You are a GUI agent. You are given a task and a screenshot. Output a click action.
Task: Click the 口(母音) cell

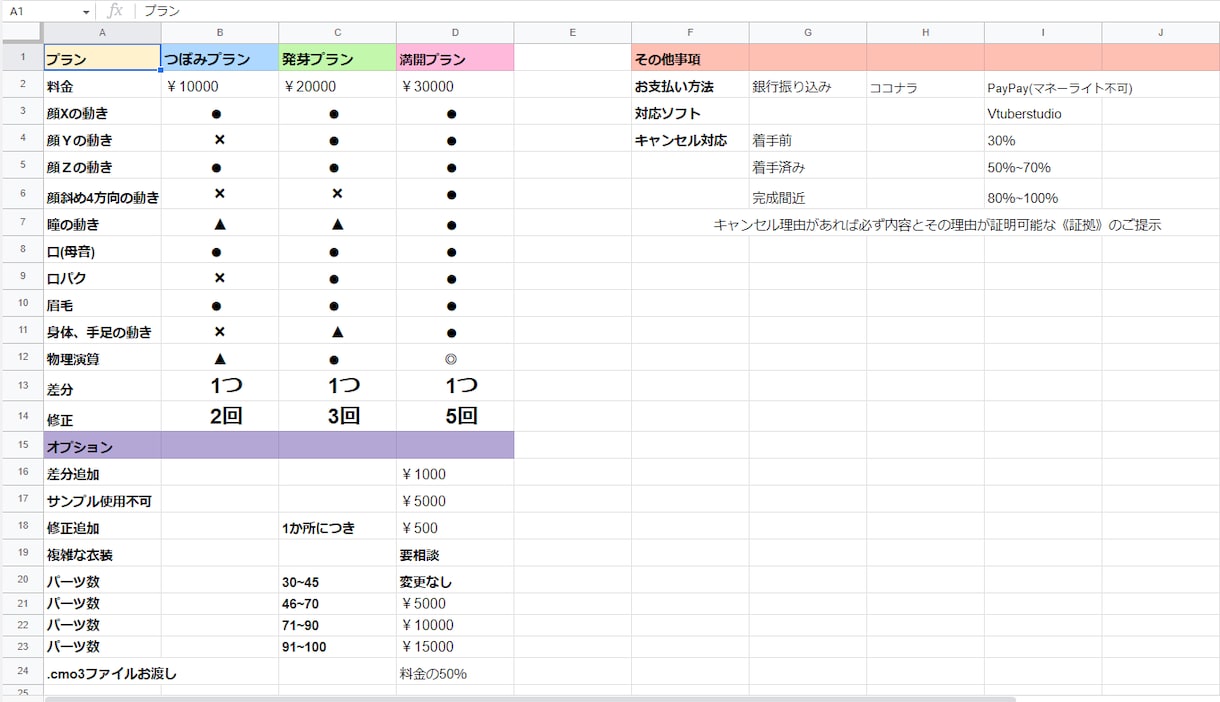pyautogui.click(x=103, y=251)
